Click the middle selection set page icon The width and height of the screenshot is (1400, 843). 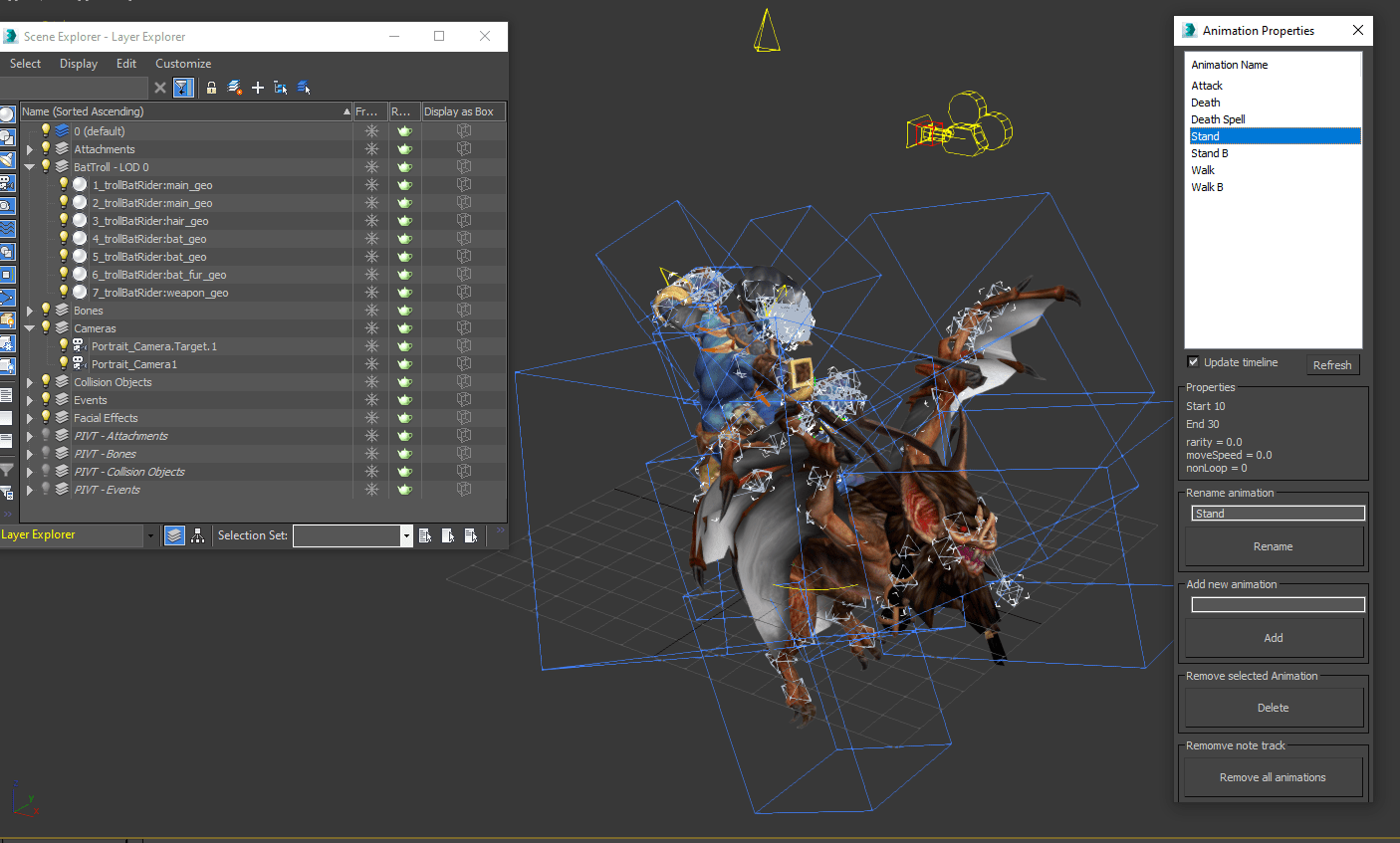(448, 535)
